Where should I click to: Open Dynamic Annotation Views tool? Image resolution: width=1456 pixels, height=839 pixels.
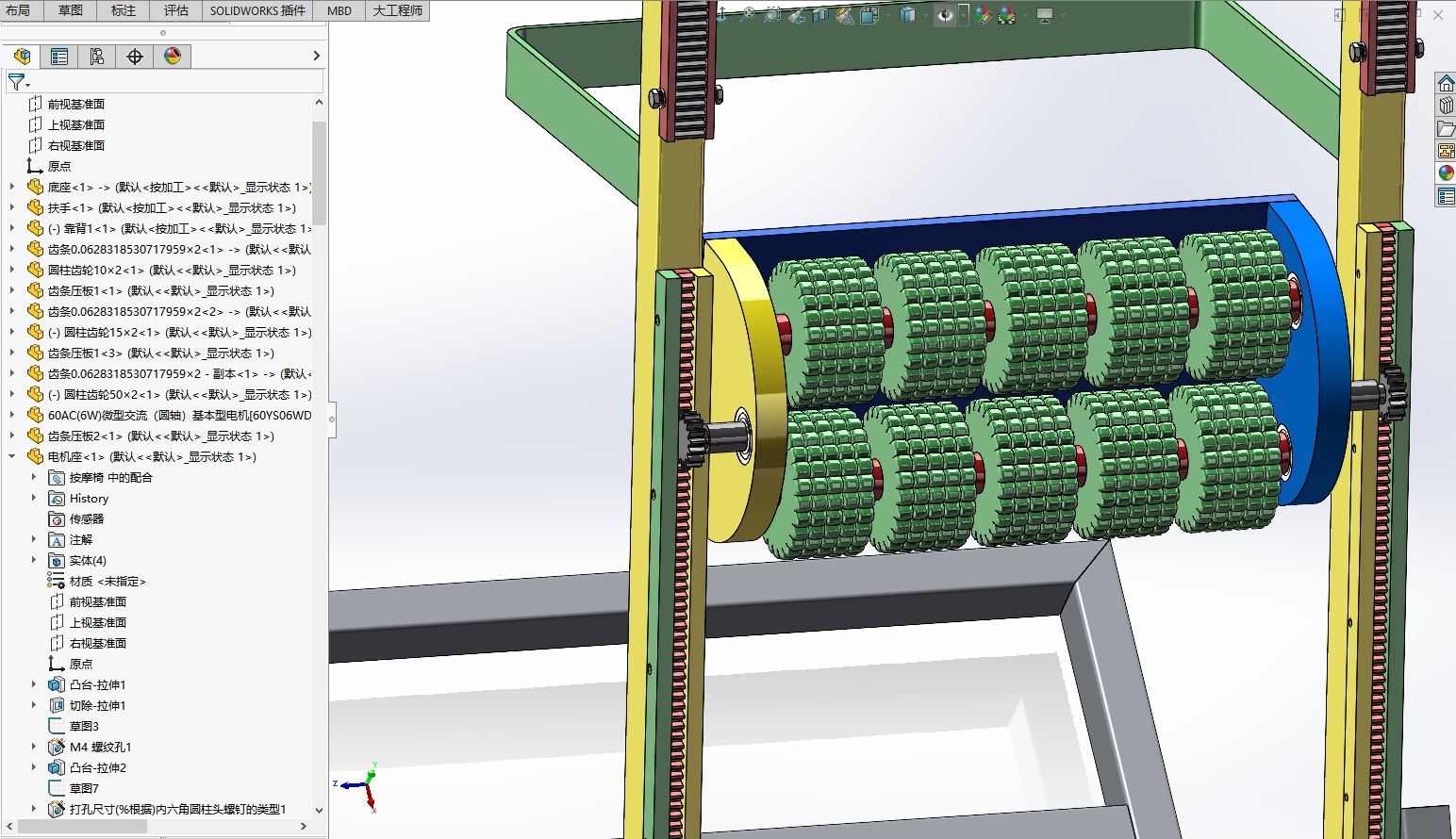[x=844, y=15]
